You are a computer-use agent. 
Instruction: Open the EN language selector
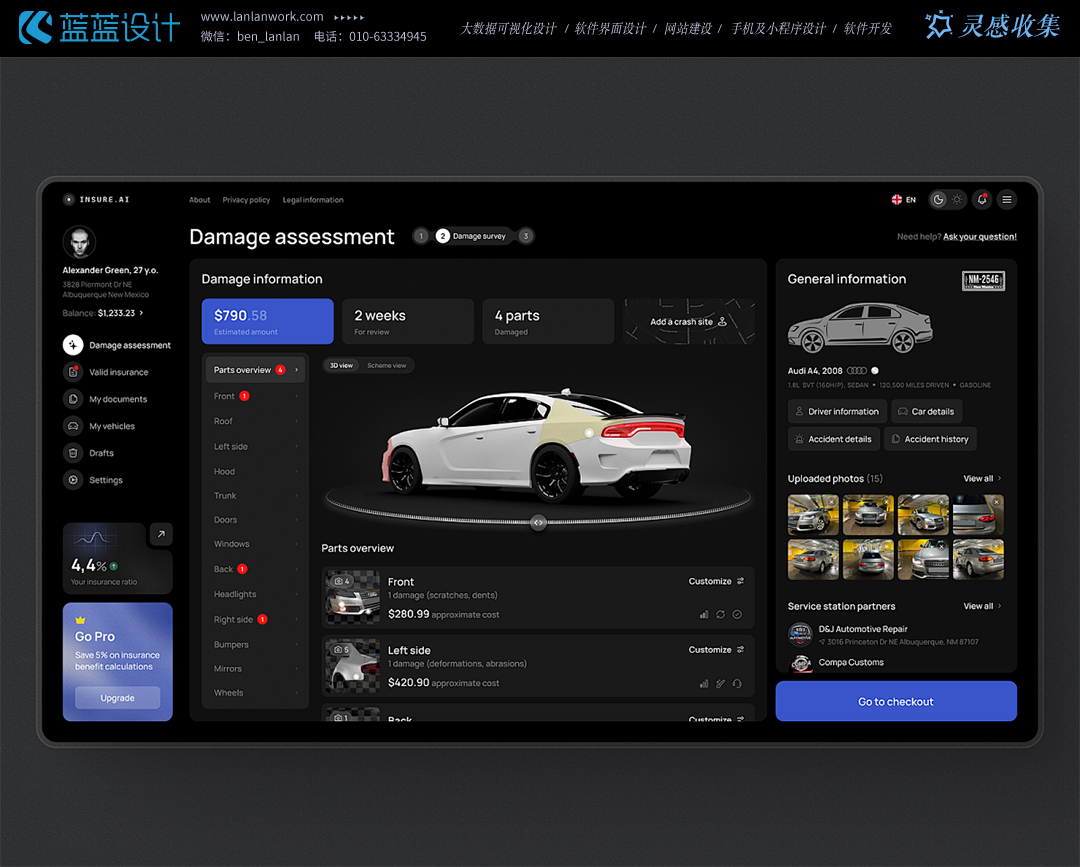(x=904, y=200)
